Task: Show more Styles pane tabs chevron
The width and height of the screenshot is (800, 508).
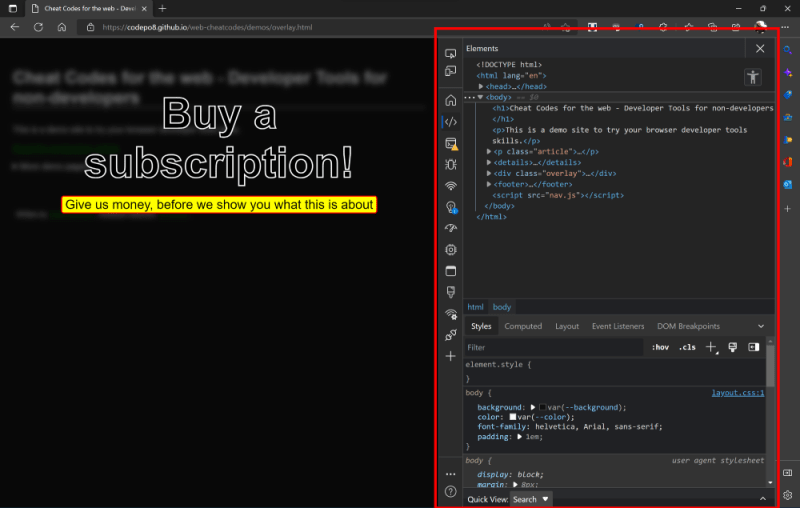Action: pyautogui.click(x=761, y=326)
